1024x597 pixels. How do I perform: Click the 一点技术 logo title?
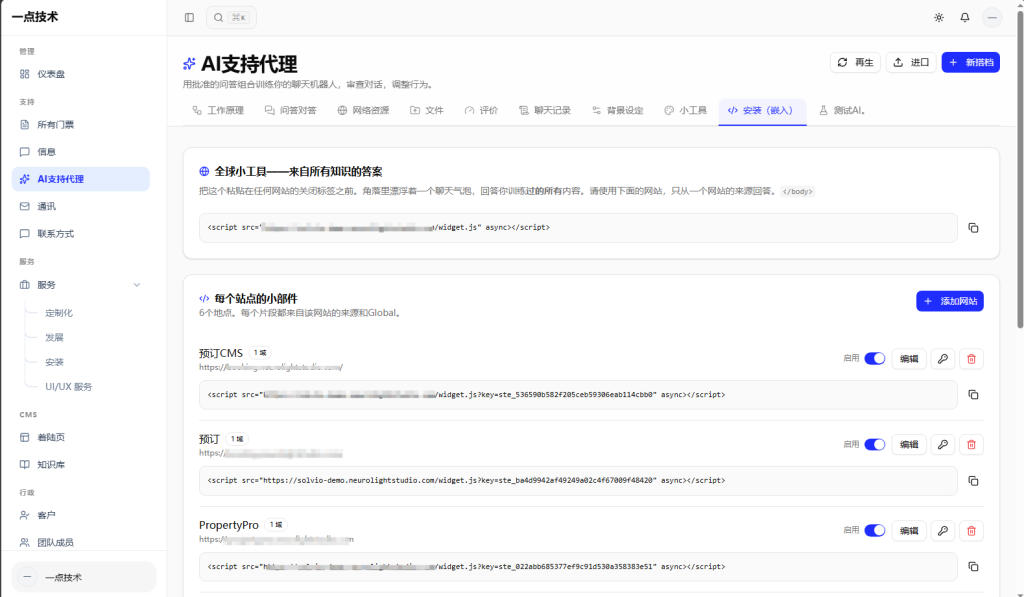point(35,17)
